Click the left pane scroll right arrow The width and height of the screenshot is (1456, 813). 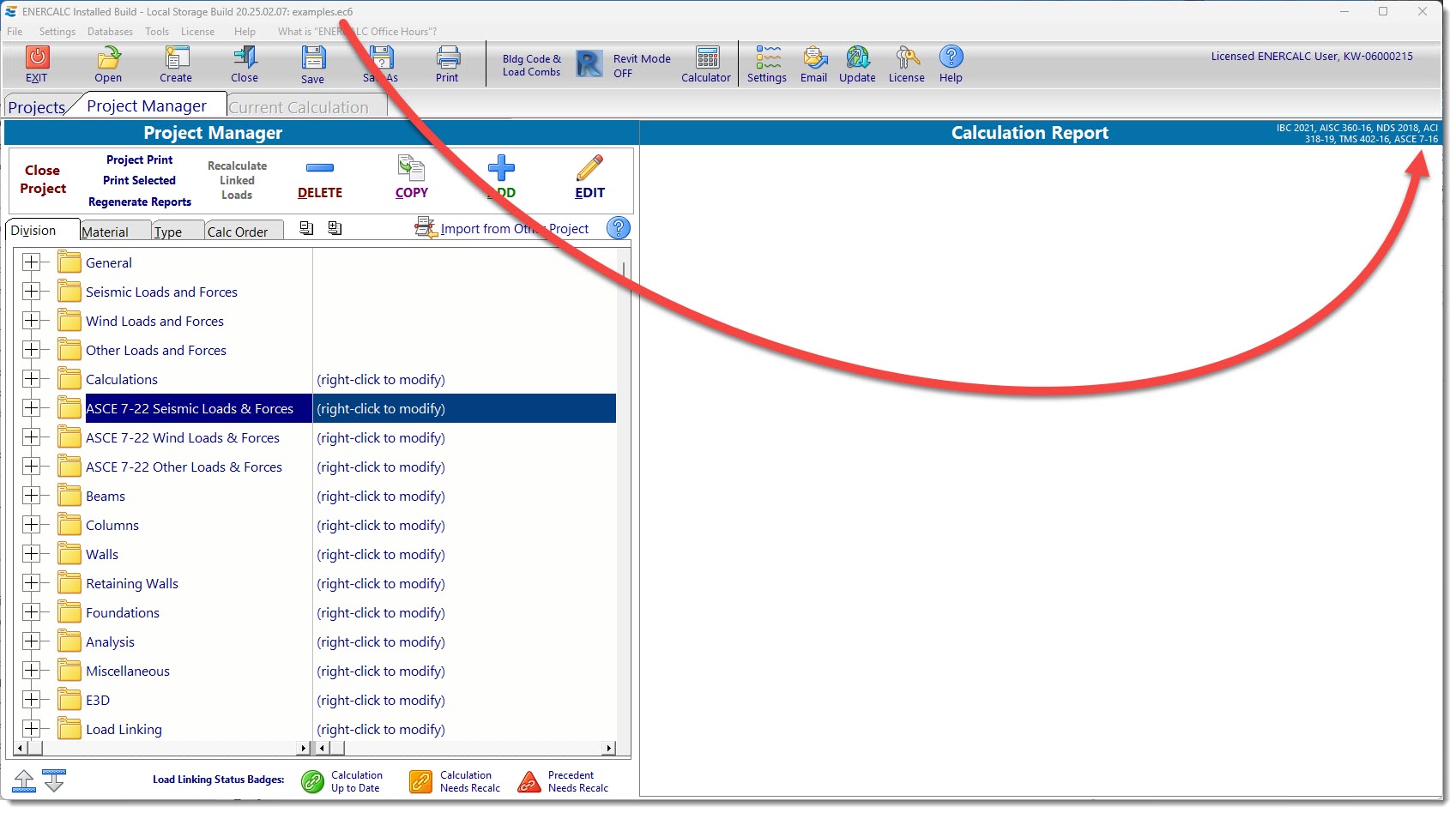303,748
